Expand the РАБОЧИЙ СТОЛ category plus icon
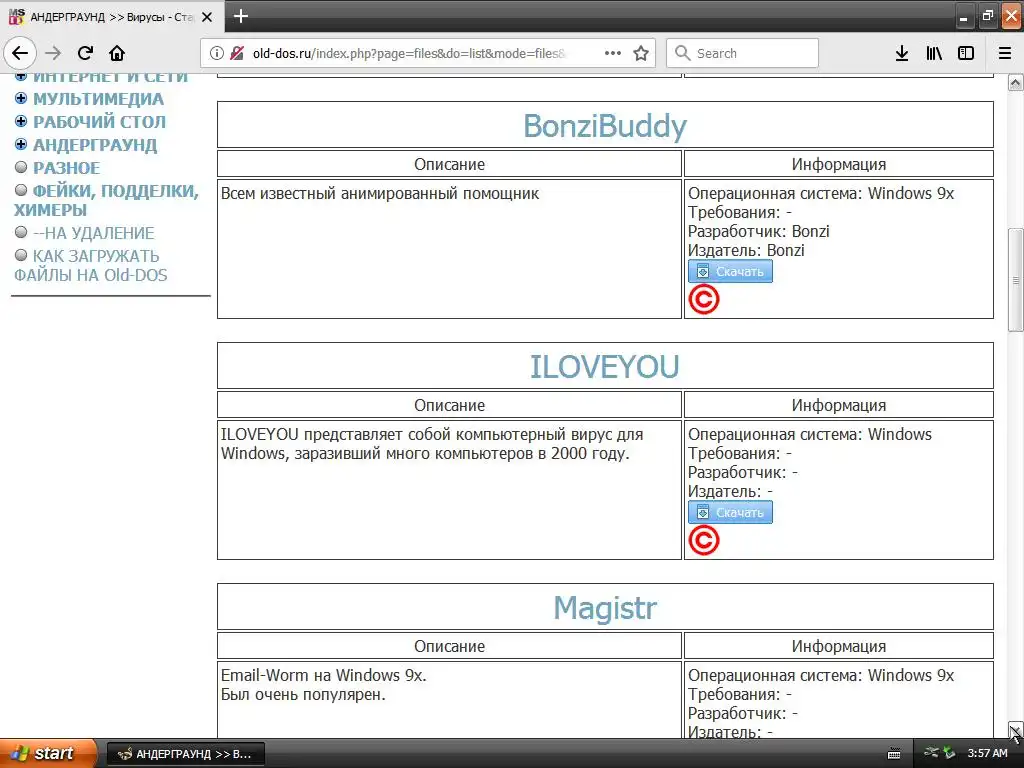The height and width of the screenshot is (768, 1024). point(21,121)
